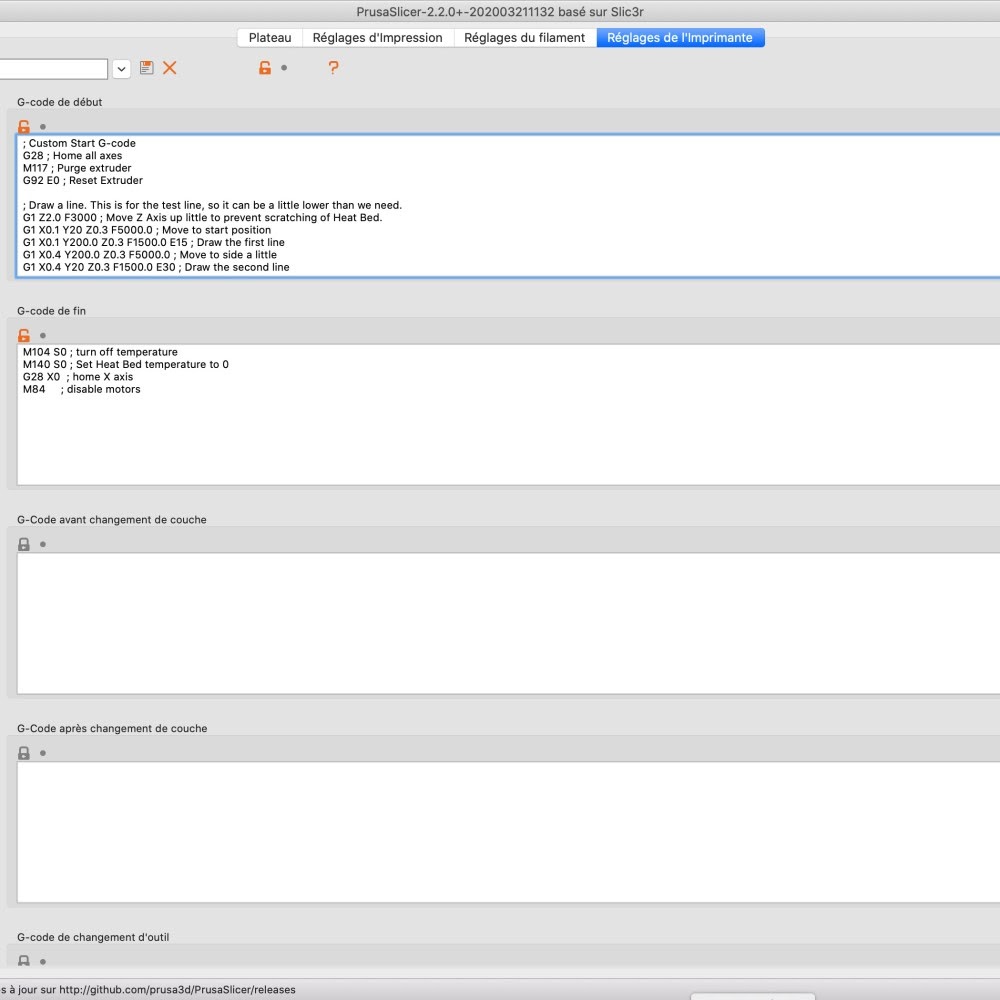The image size is (1000, 1000).
Task: Click the 'G-code de changement d'outil' label
Action: pyautogui.click(x=93, y=937)
